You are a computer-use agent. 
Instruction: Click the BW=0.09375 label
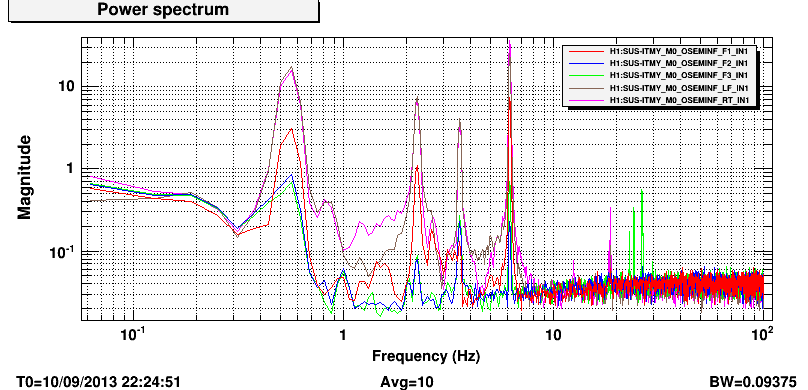click(x=753, y=382)
